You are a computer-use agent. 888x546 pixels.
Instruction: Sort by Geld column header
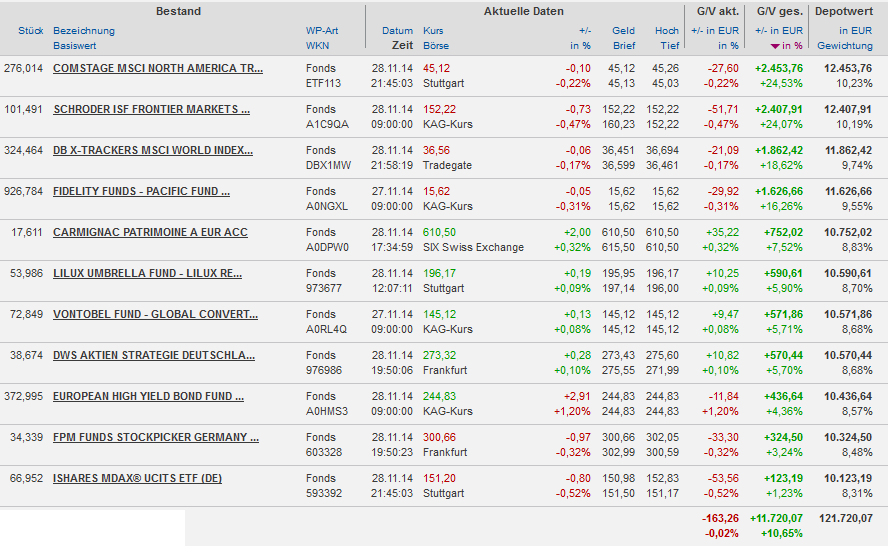tap(623, 31)
